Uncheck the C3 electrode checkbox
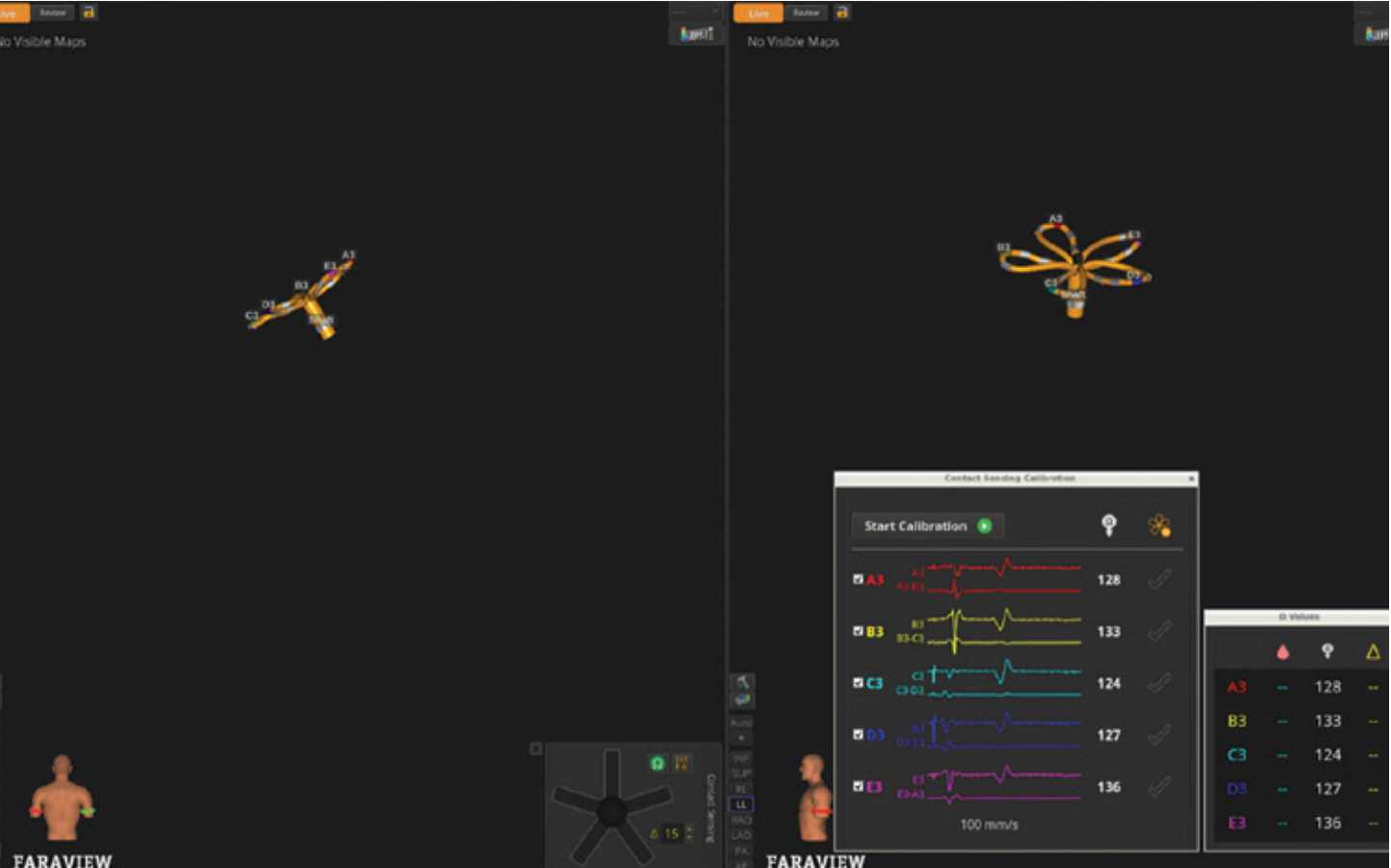 pyautogui.click(x=858, y=682)
